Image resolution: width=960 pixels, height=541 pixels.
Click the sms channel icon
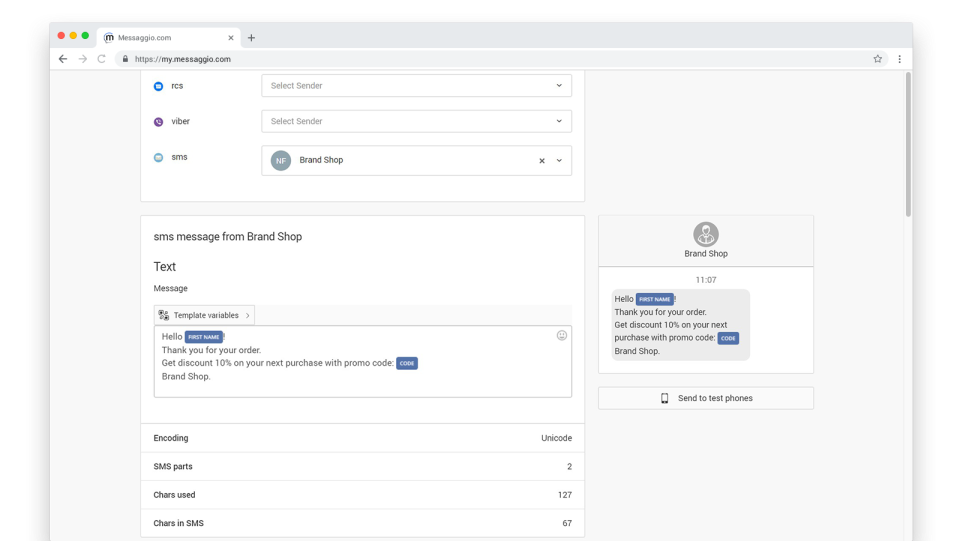click(x=159, y=157)
